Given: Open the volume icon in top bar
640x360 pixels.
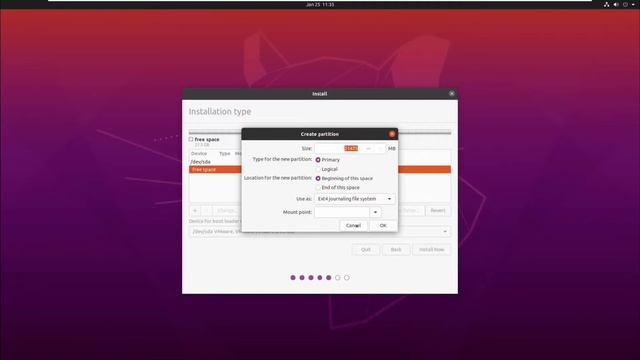Looking at the screenshot, I should (616, 4).
